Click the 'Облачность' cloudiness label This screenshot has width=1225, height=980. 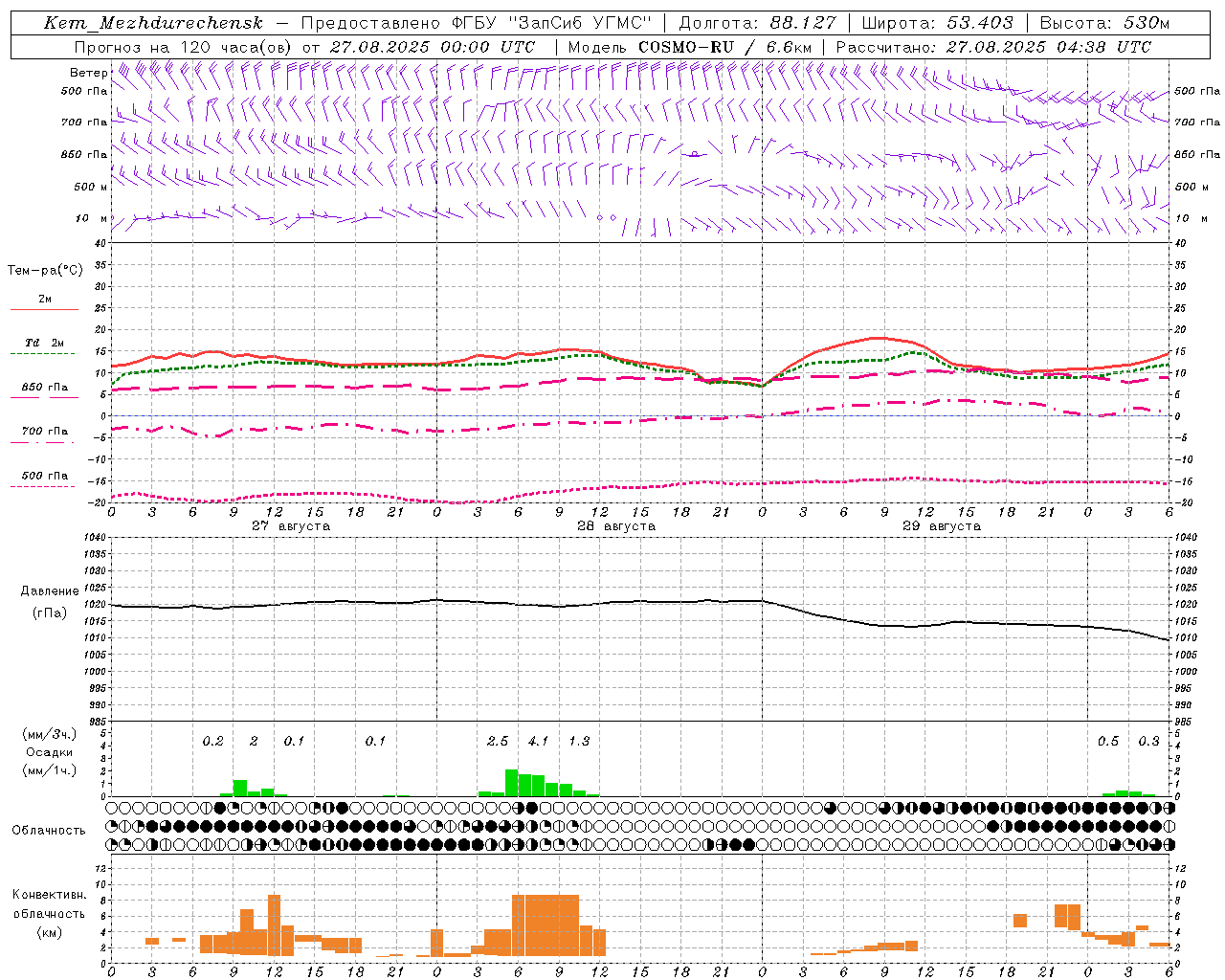[49, 831]
